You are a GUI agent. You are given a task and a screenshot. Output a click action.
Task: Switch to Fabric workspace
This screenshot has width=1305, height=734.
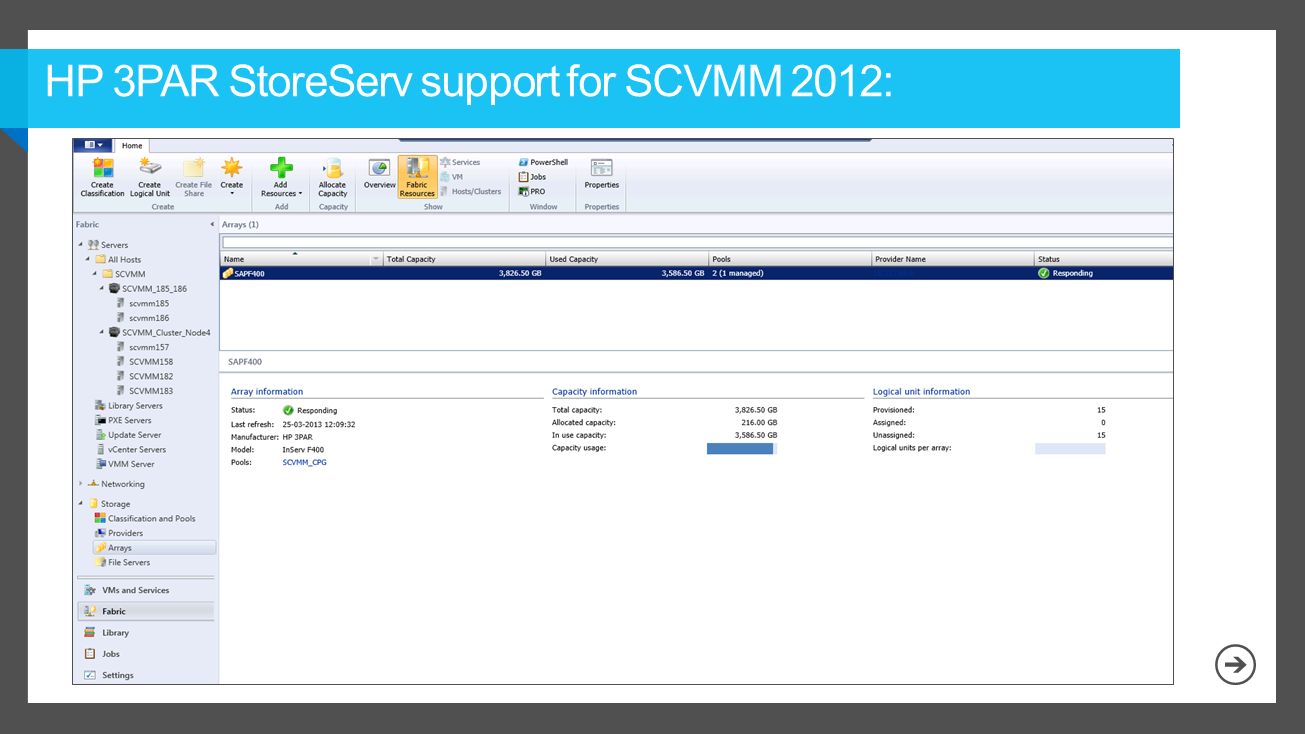pyautogui.click(x=145, y=611)
